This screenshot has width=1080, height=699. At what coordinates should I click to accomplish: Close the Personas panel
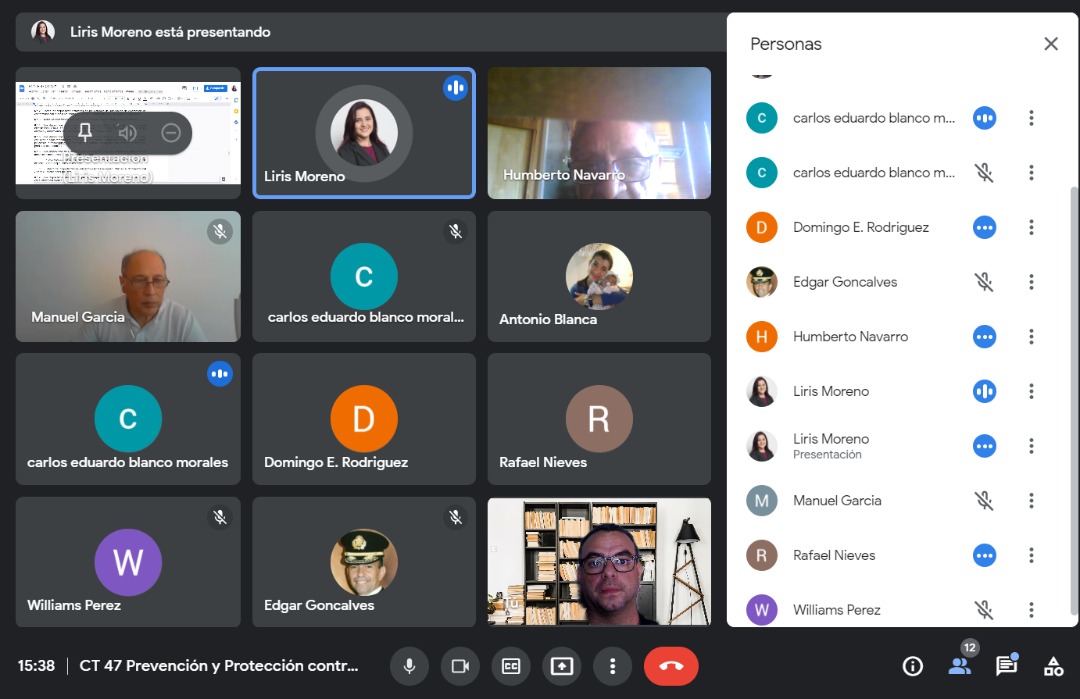[1050, 44]
